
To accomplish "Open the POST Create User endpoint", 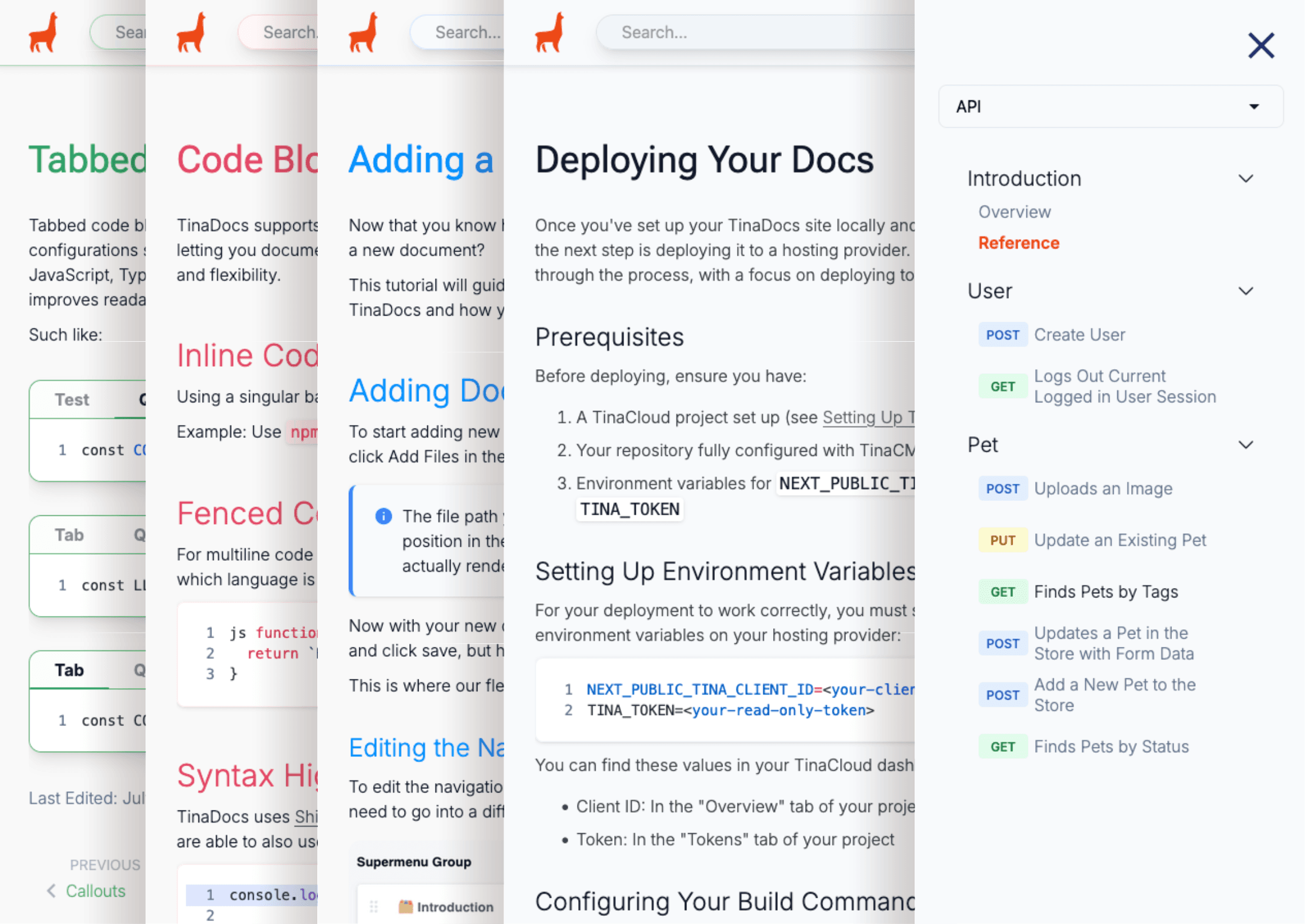I will [1079, 335].
